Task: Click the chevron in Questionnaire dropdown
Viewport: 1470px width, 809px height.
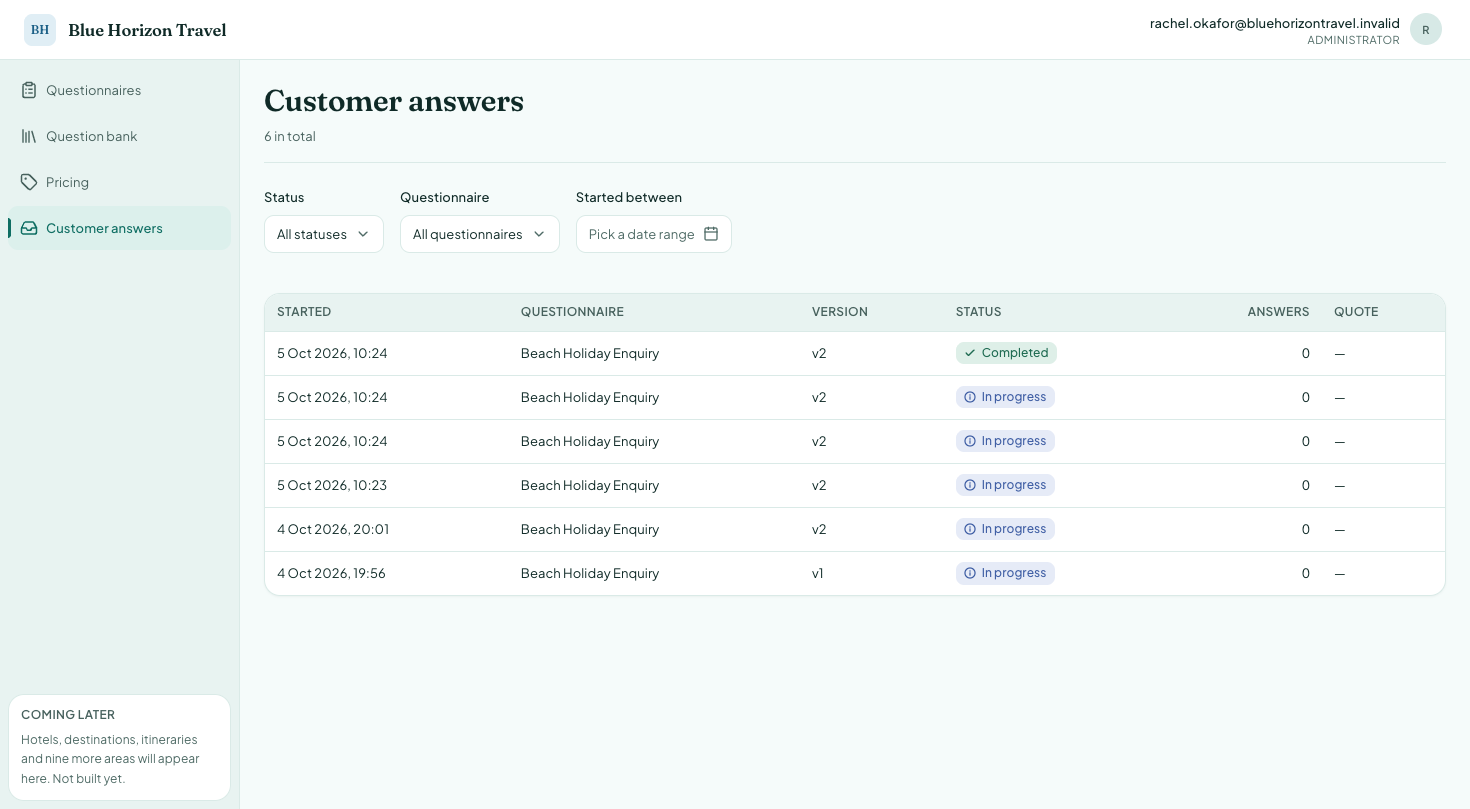Action: coord(539,234)
